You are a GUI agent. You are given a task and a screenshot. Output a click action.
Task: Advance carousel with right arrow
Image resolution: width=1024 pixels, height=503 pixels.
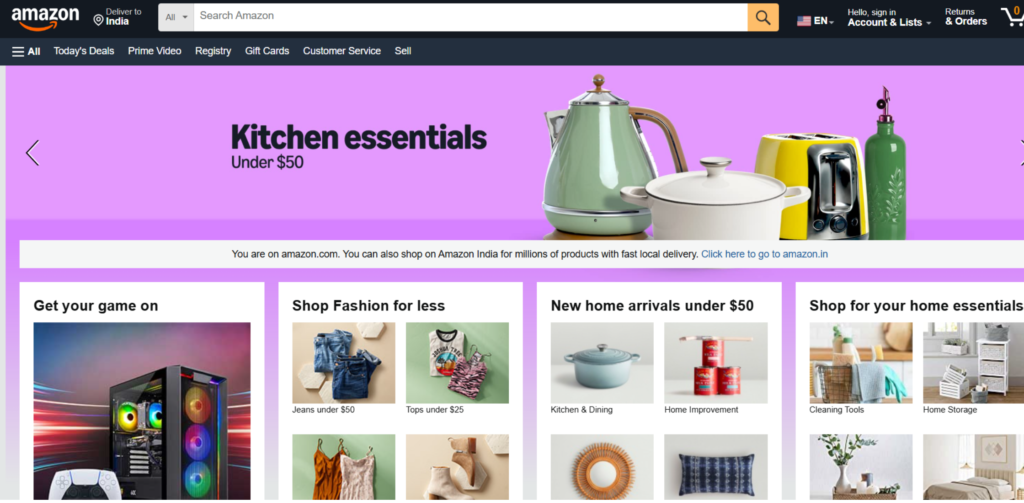tap(1021, 153)
